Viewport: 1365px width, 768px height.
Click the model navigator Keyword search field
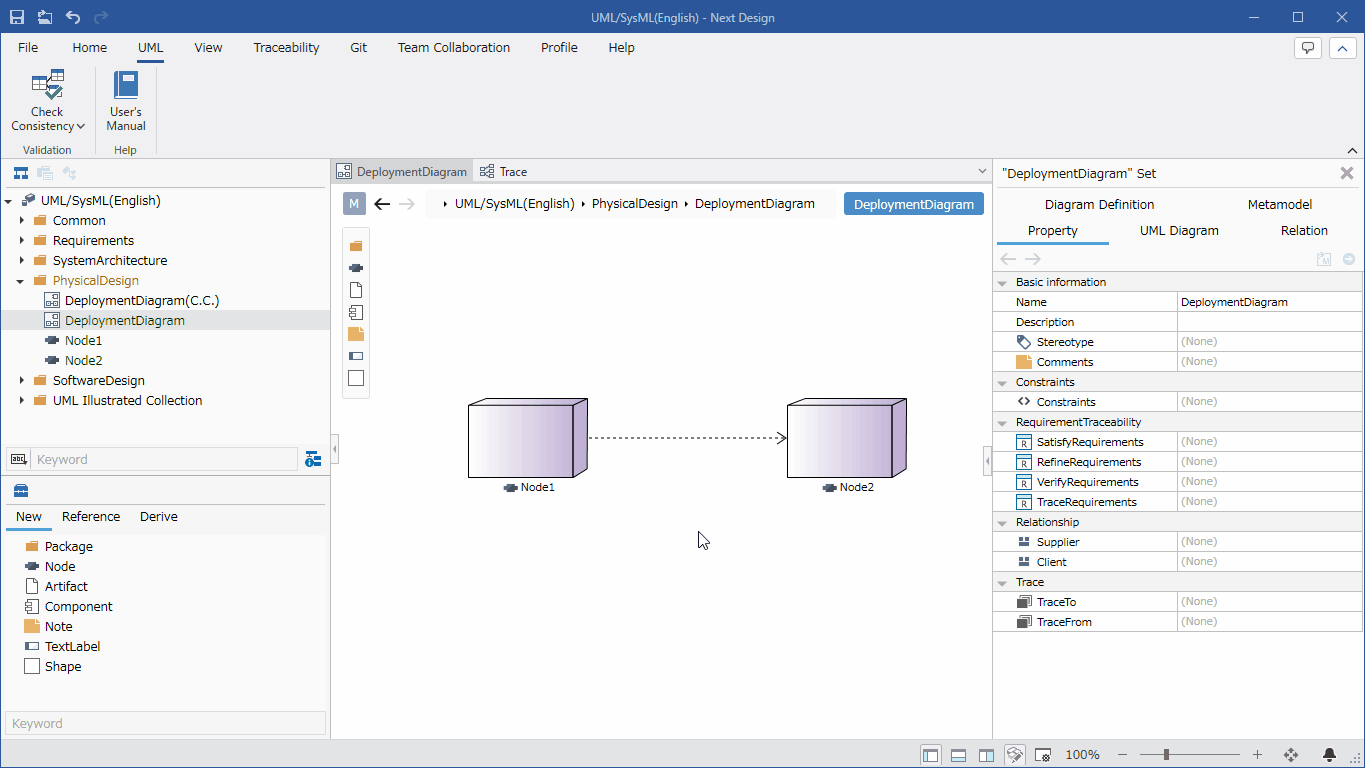point(165,459)
